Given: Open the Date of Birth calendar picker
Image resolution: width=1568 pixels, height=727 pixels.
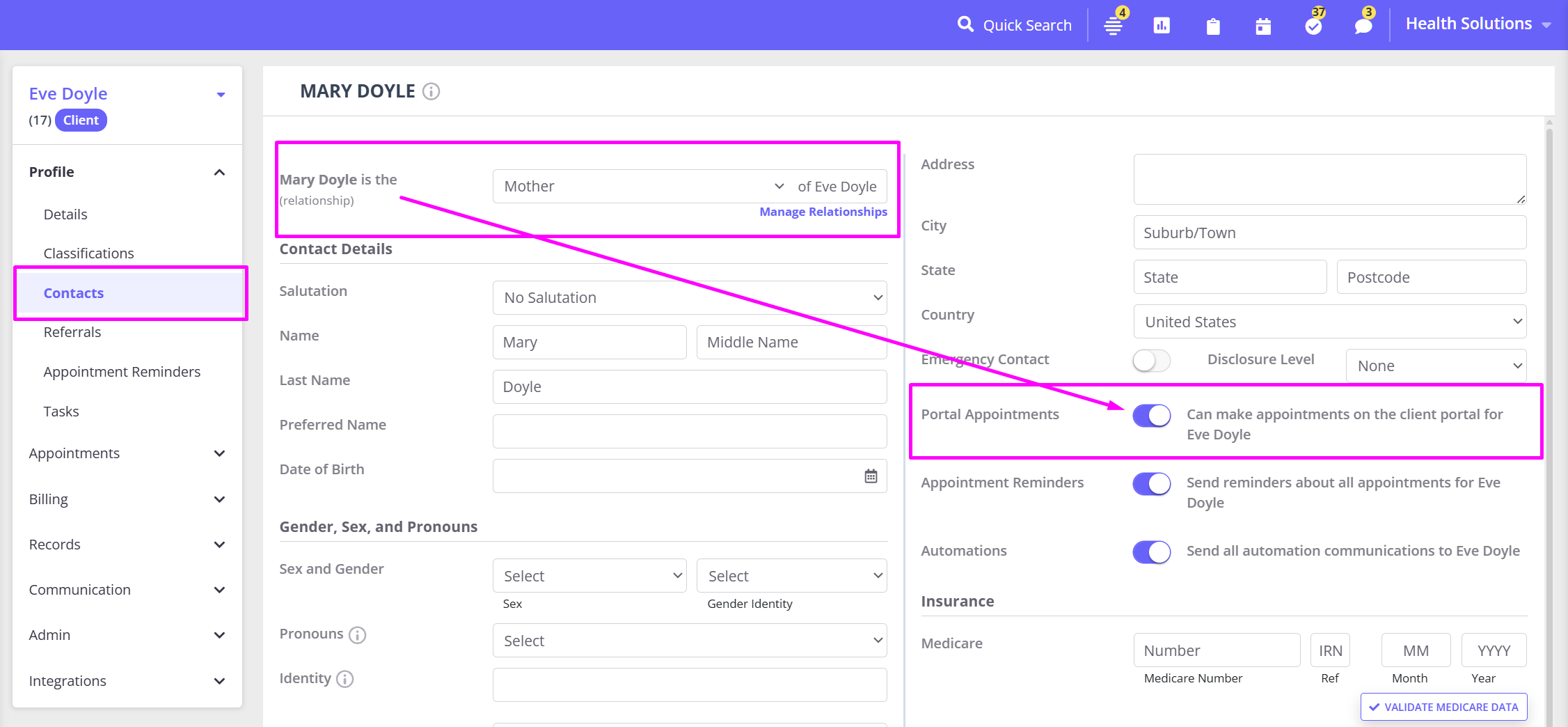Looking at the screenshot, I should click(x=871, y=476).
